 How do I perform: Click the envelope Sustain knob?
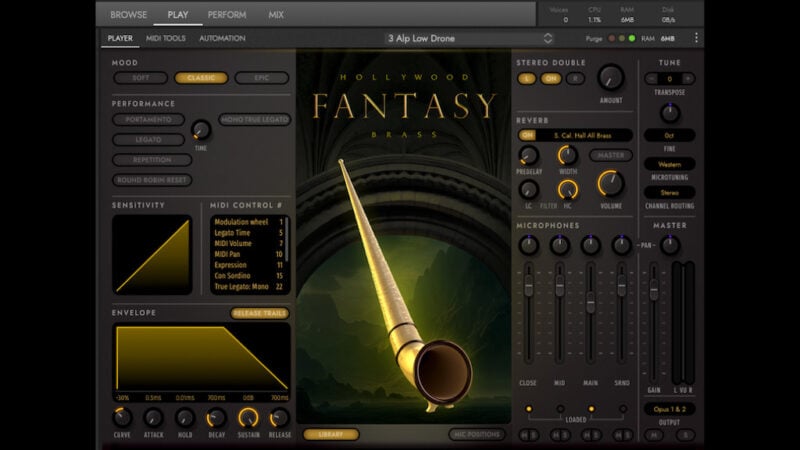point(248,417)
